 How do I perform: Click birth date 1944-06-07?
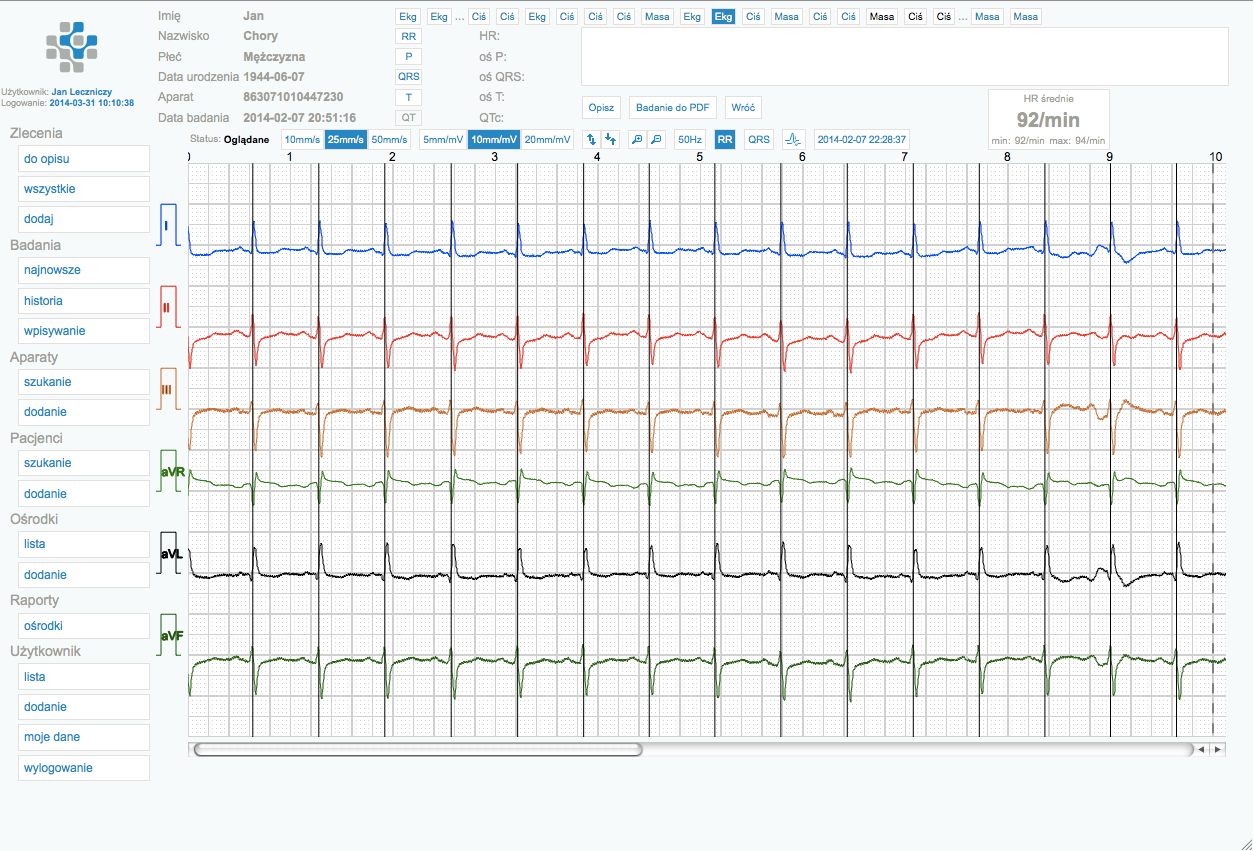(274, 77)
